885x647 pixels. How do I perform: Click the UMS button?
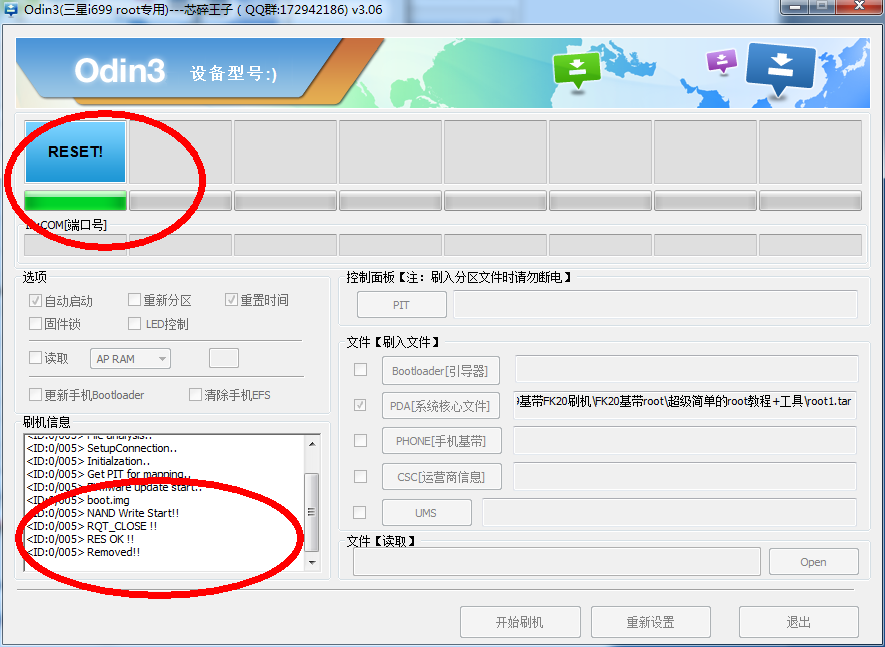[426, 513]
